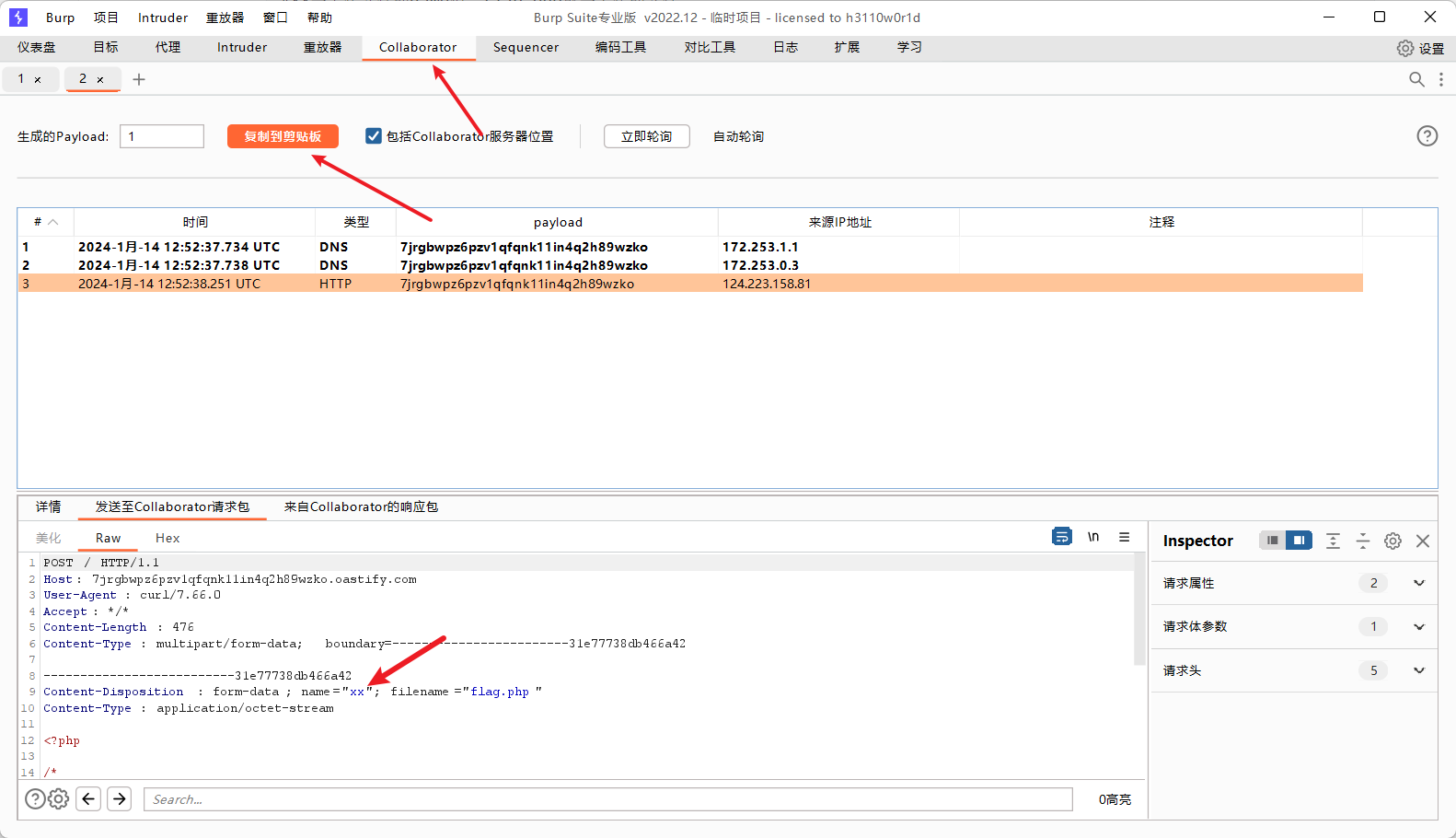Click the 立即轮询 button

[x=646, y=136]
